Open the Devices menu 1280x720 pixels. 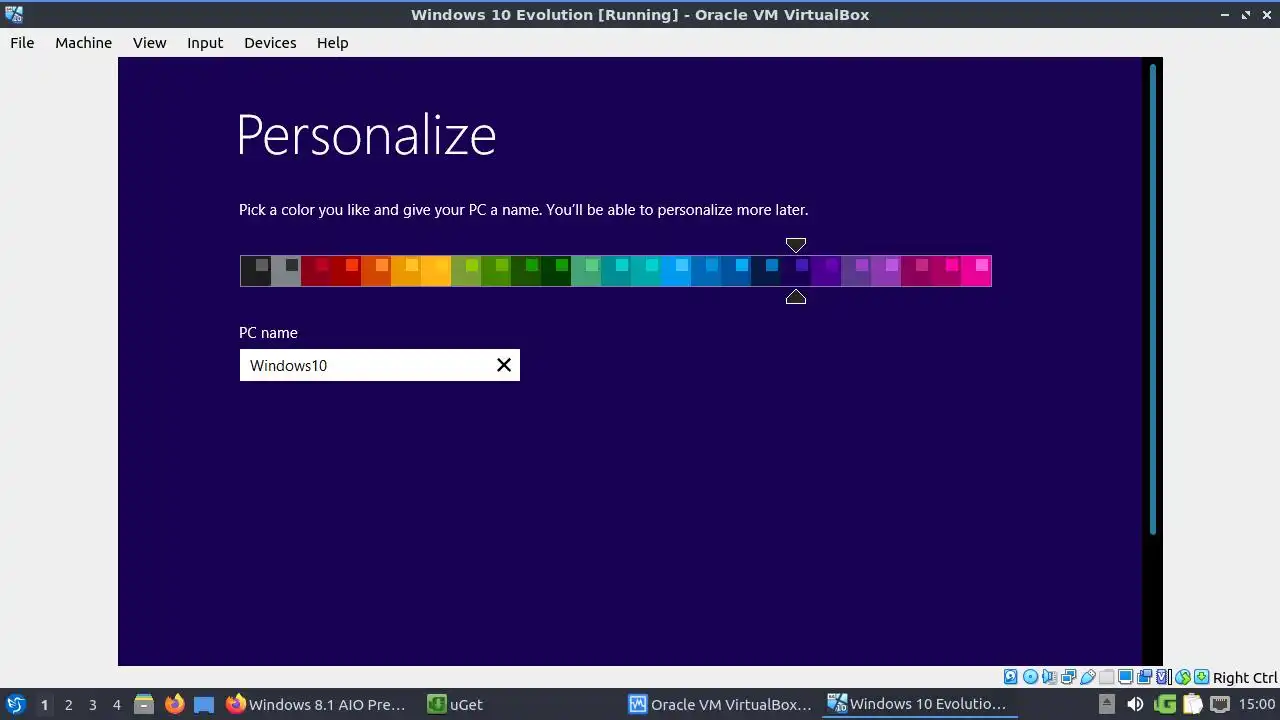[x=270, y=42]
